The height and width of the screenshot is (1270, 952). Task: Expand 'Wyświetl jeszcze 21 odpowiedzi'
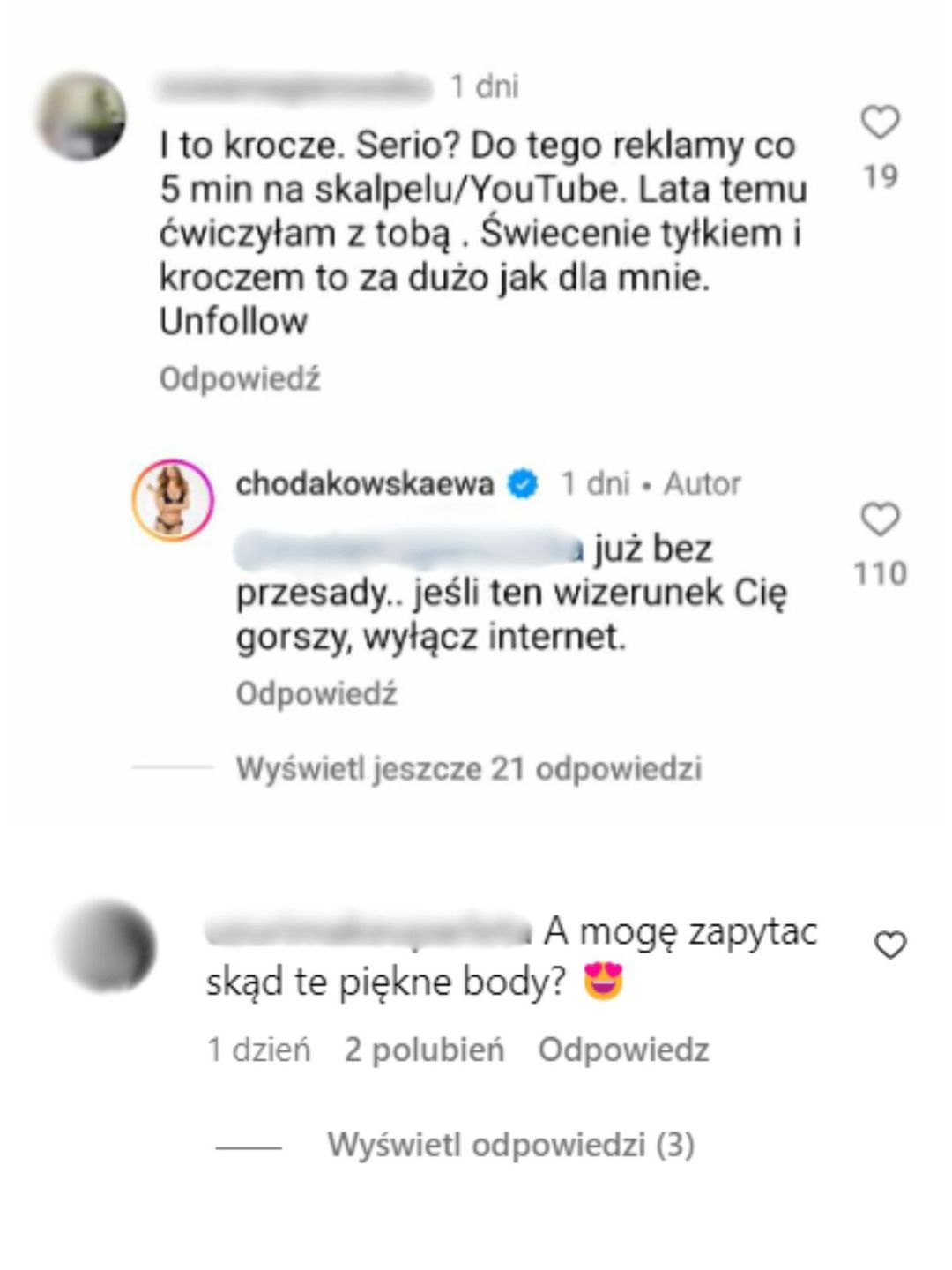click(469, 768)
